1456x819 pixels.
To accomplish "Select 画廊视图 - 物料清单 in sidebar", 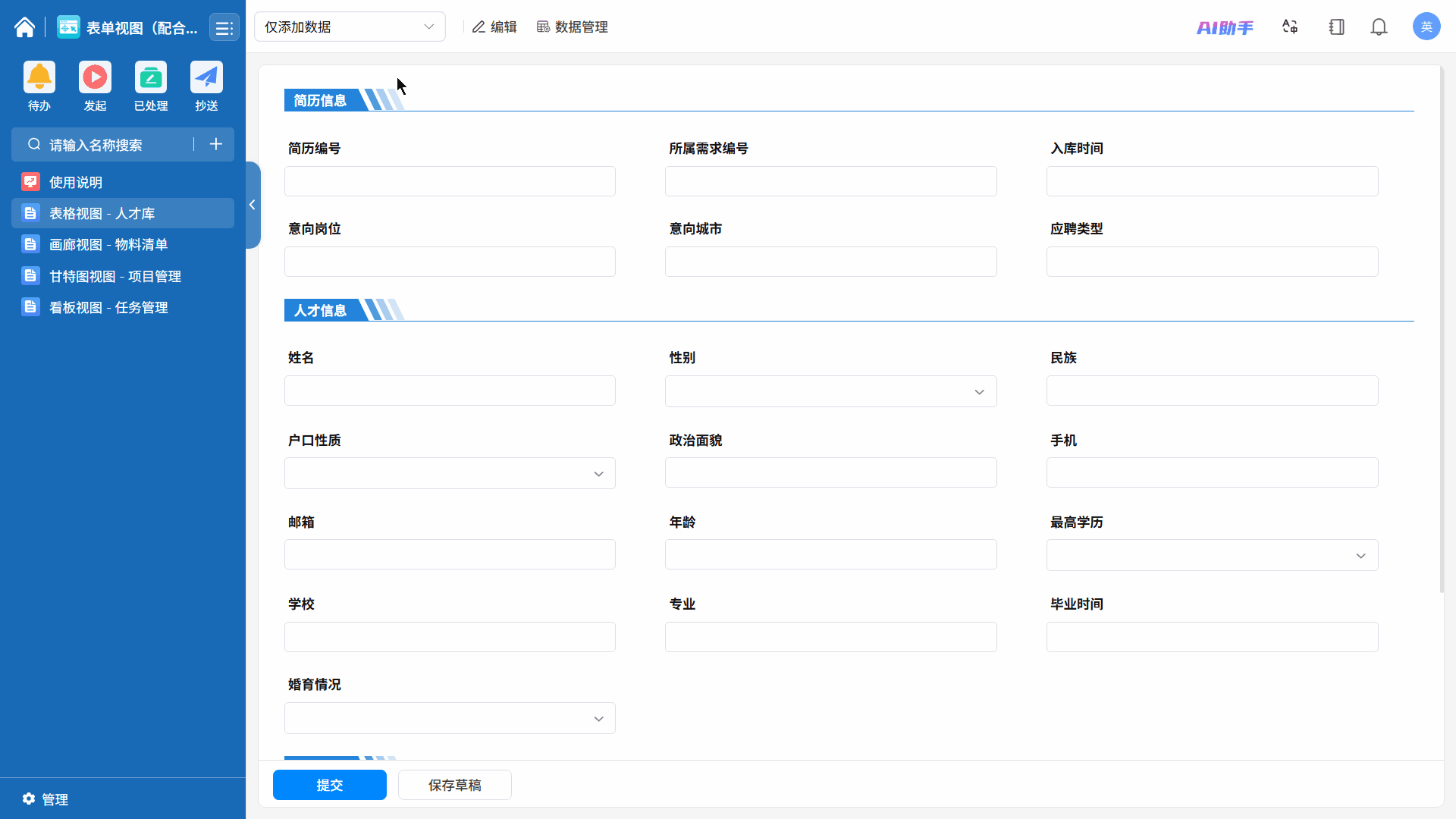I will tap(108, 245).
